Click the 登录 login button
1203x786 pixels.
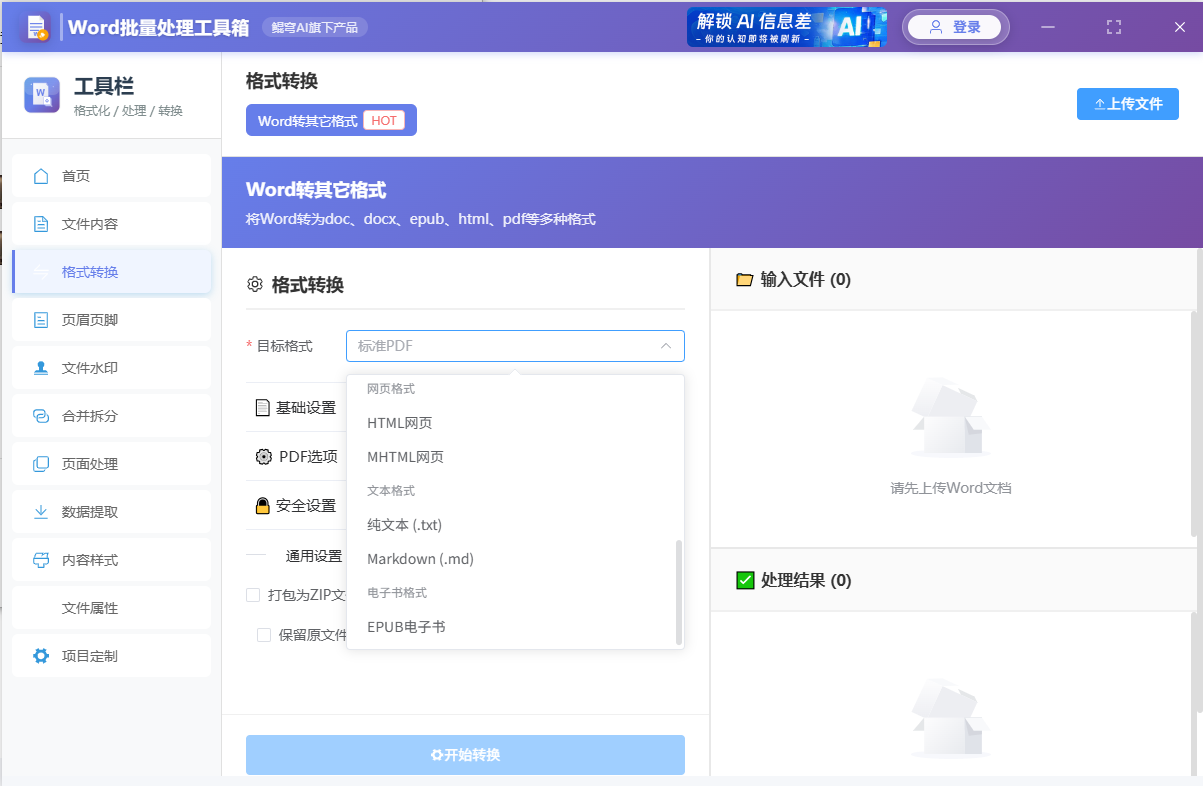pyautogui.click(x=955, y=27)
